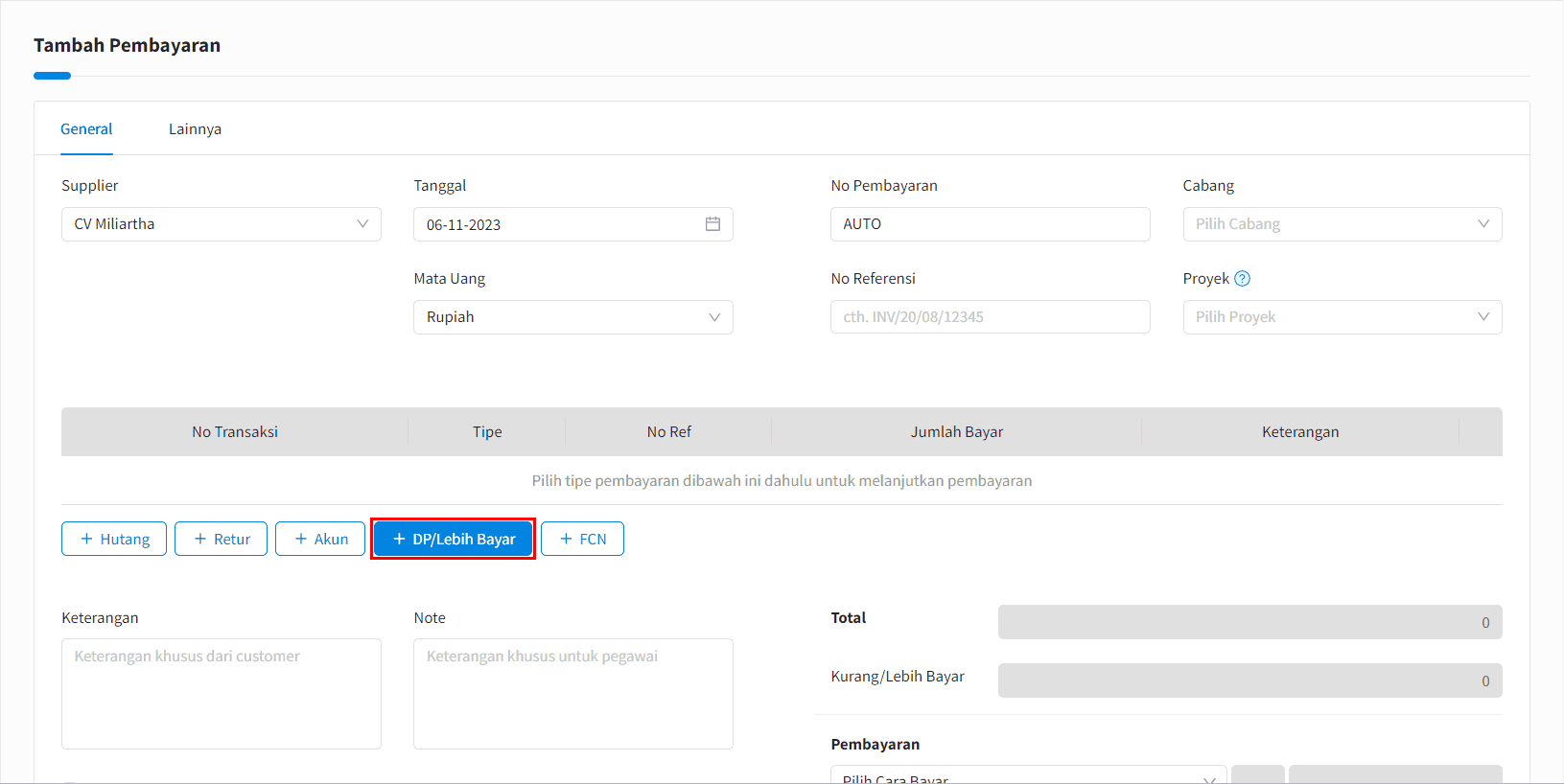Click the Tanggal date field 06-11-2023
This screenshot has width=1564, height=784.
tap(556, 224)
